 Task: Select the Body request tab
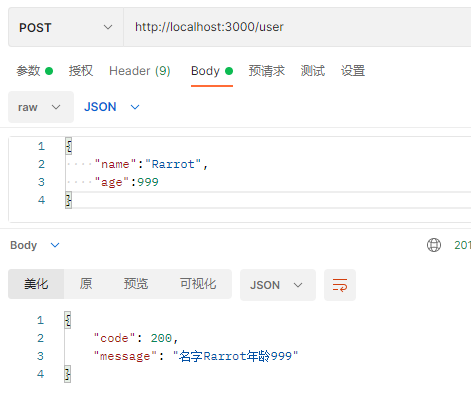212,71
